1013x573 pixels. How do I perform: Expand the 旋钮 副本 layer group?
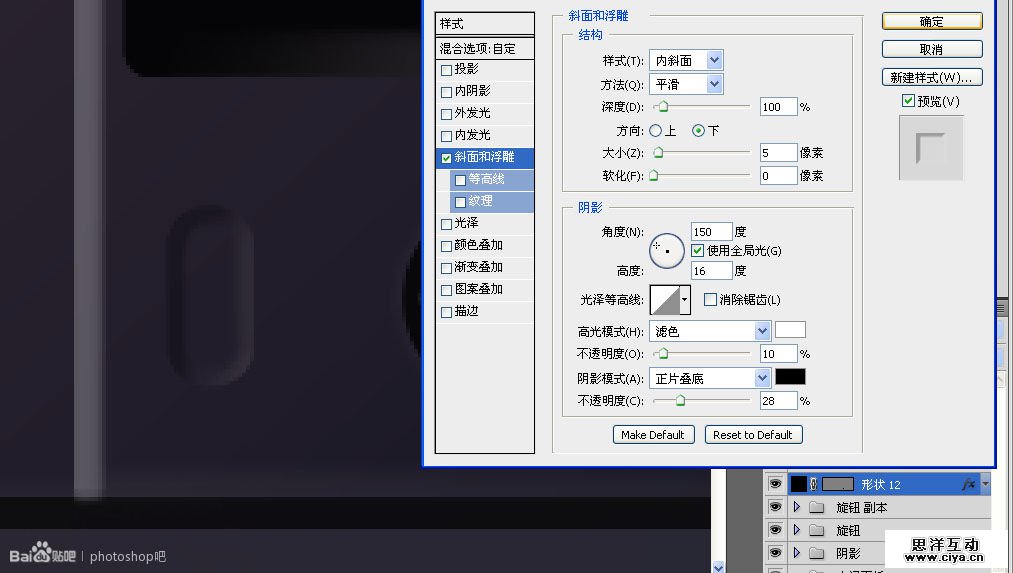[797, 507]
